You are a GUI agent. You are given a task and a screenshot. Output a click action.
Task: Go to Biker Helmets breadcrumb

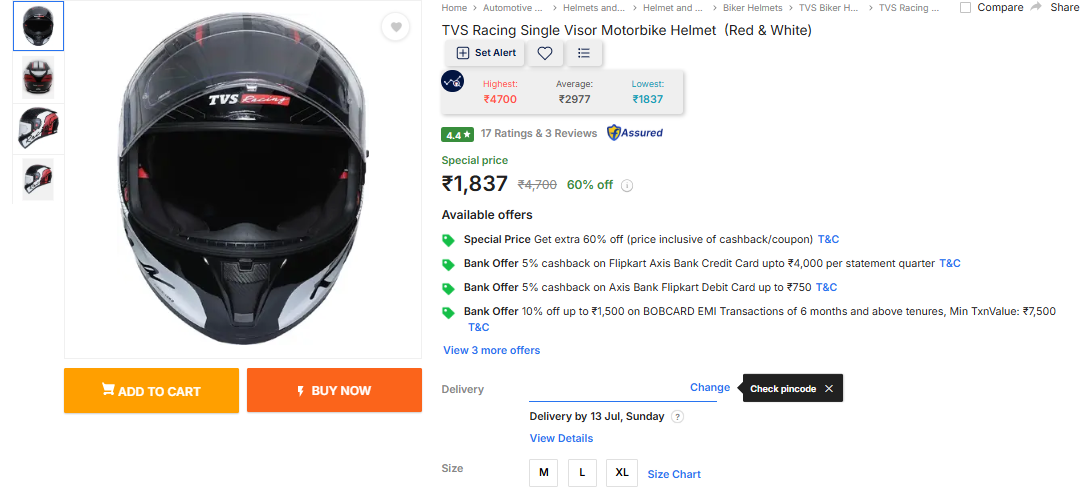(752, 8)
